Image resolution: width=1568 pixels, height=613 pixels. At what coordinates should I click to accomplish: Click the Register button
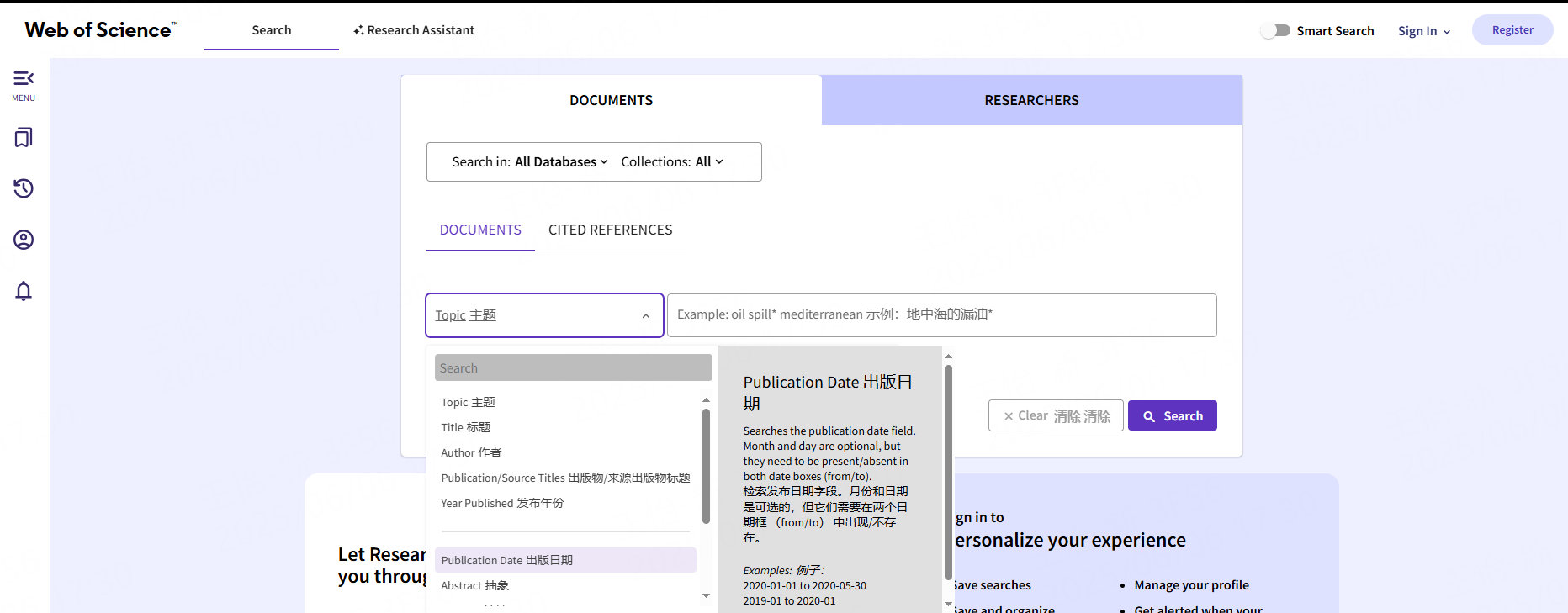click(x=1512, y=30)
